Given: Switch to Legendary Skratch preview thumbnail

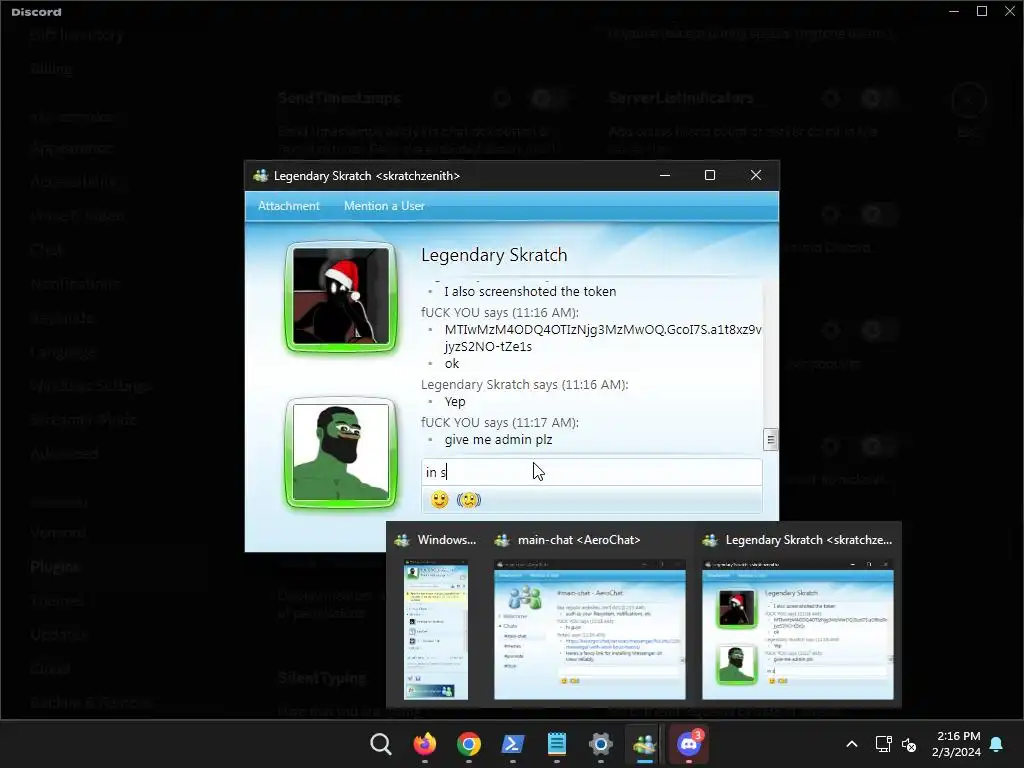Looking at the screenshot, I should pyautogui.click(x=797, y=630).
